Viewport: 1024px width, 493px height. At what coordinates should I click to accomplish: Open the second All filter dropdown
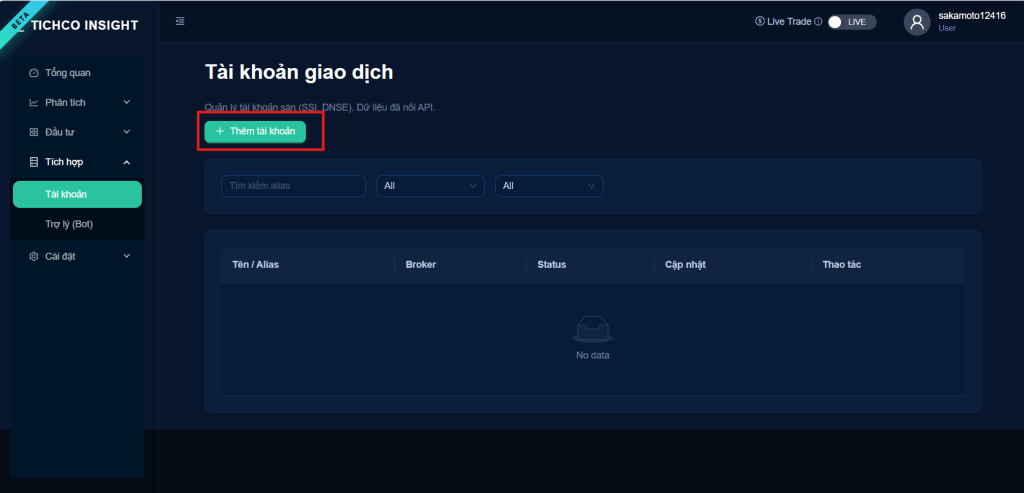coord(548,186)
